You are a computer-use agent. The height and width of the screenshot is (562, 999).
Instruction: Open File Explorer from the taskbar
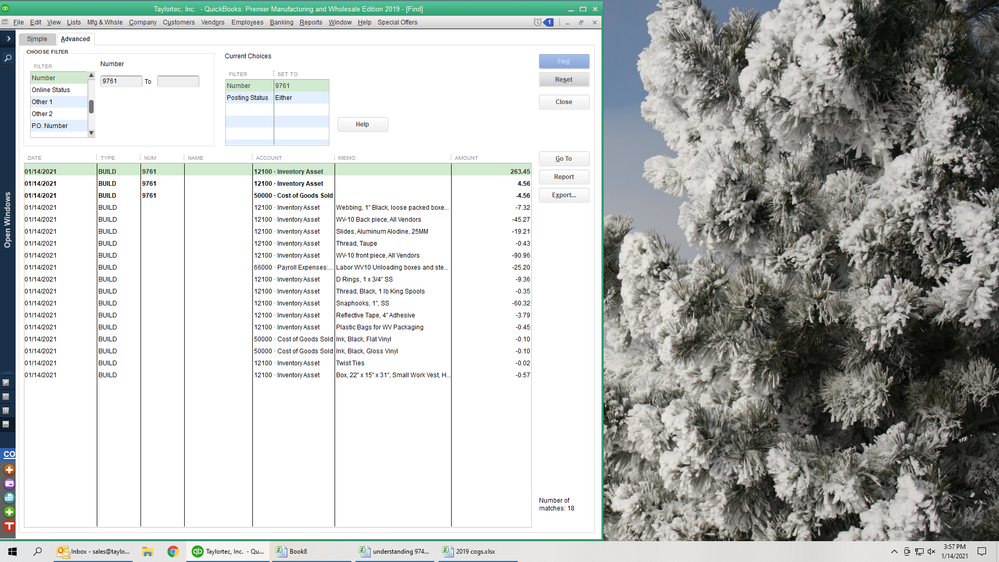click(x=147, y=551)
